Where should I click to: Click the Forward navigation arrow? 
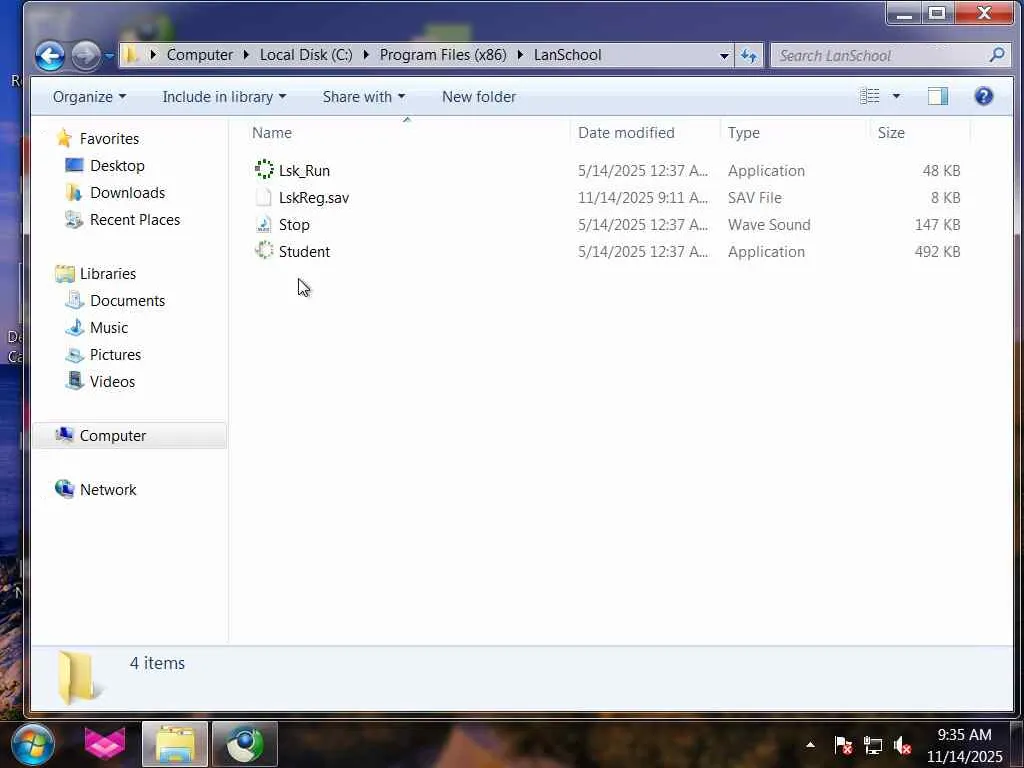(x=86, y=56)
